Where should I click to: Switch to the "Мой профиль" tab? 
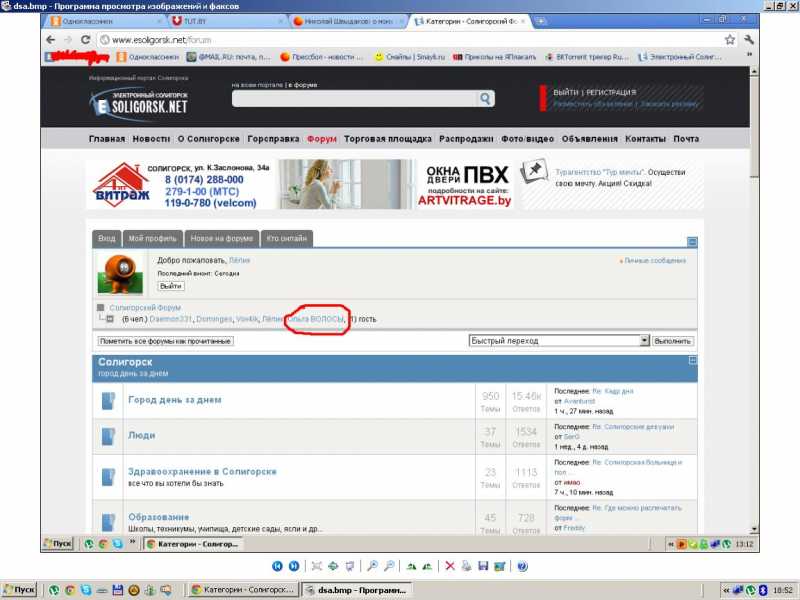tap(152, 238)
